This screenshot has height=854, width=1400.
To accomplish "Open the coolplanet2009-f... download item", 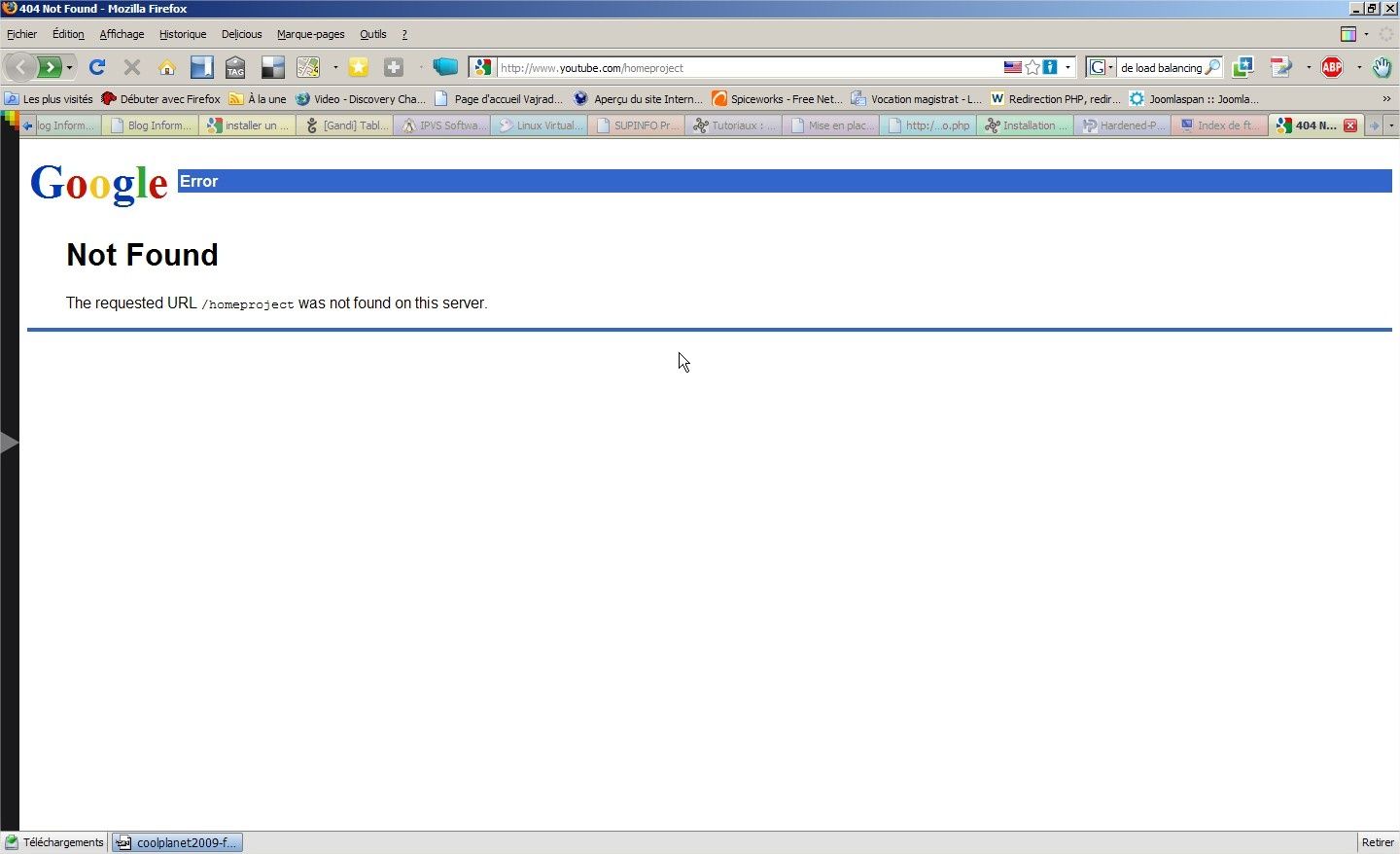I will tap(176, 842).
